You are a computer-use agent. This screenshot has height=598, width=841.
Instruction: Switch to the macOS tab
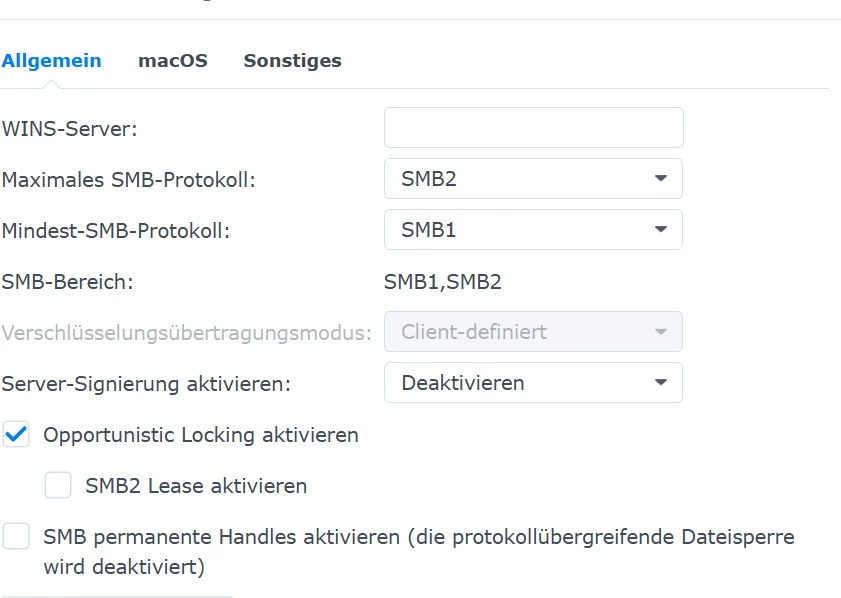[x=173, y=61]
